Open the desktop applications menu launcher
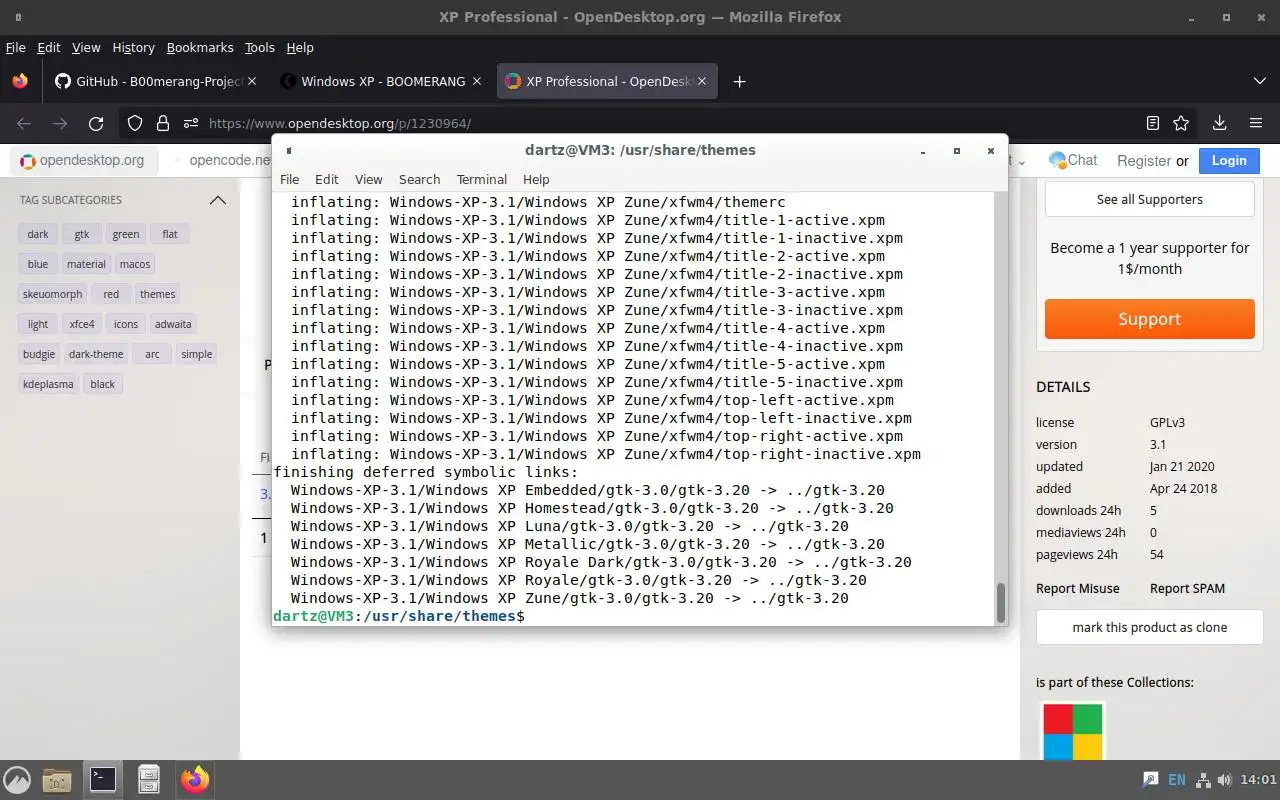The width and height of the screenshot is (1280, 800). pos(17,779)
